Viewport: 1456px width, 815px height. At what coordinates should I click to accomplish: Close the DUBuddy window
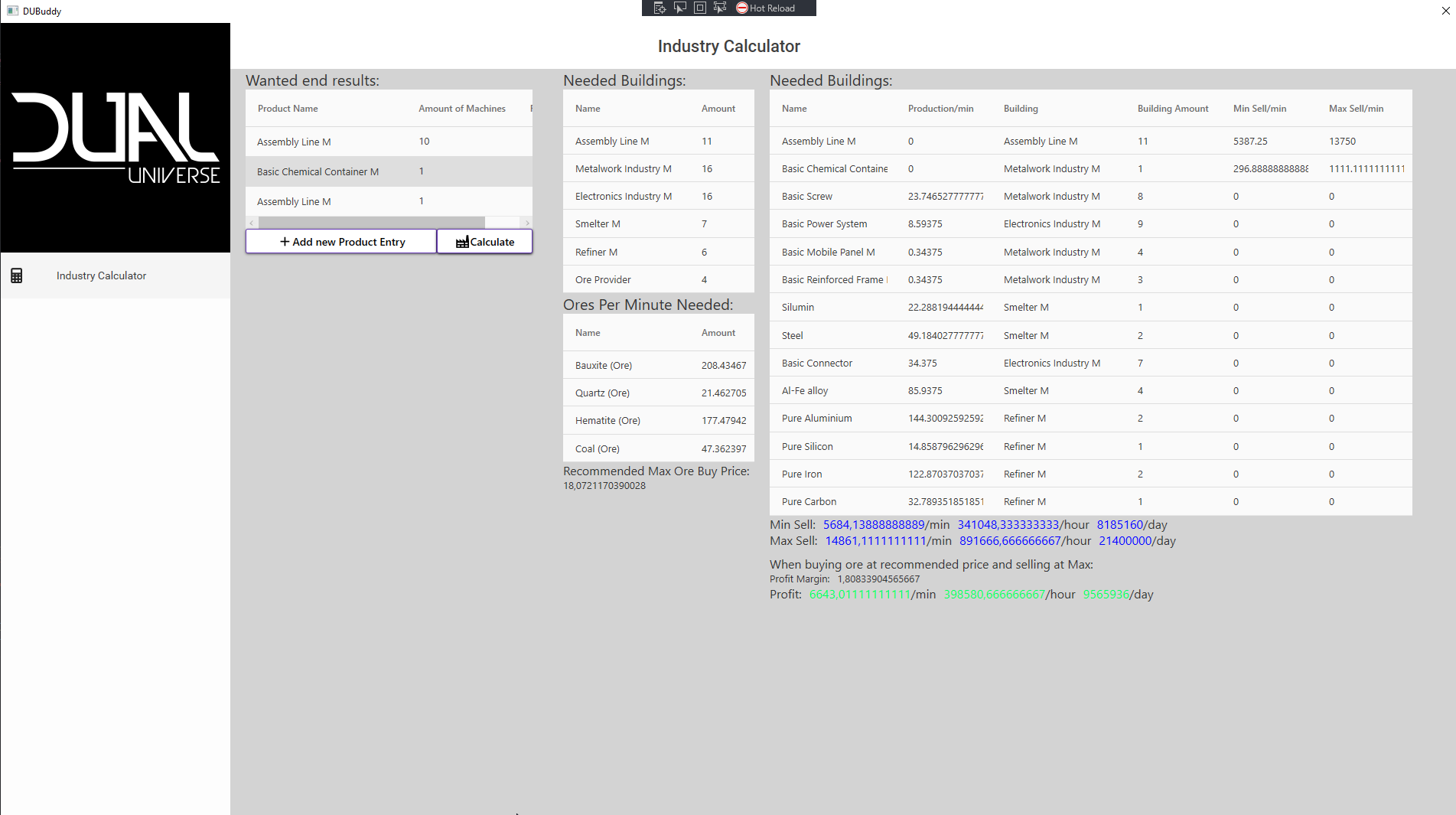(1445, 11)
